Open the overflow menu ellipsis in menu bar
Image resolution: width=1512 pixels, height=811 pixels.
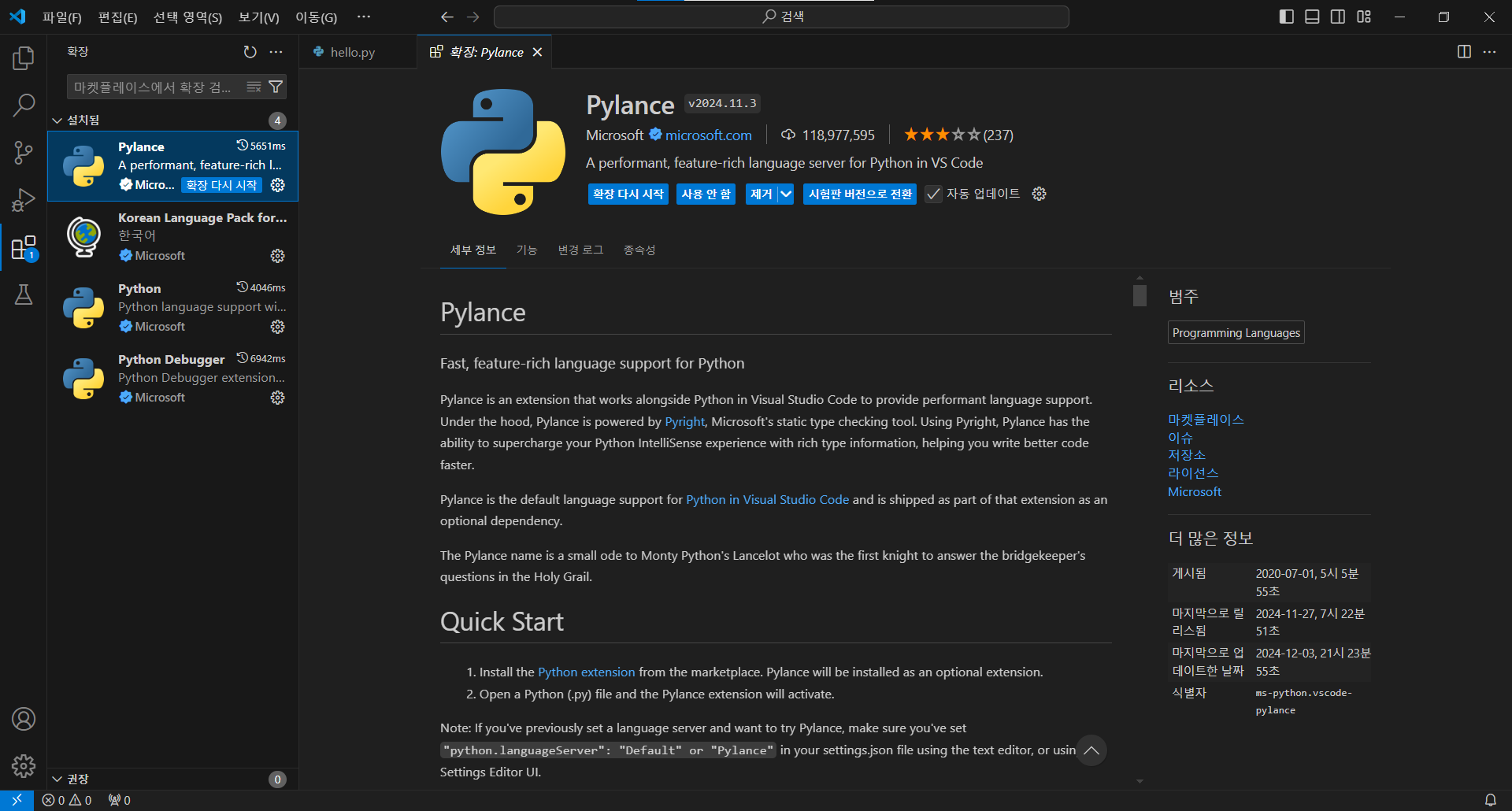[x=363, y=17]
